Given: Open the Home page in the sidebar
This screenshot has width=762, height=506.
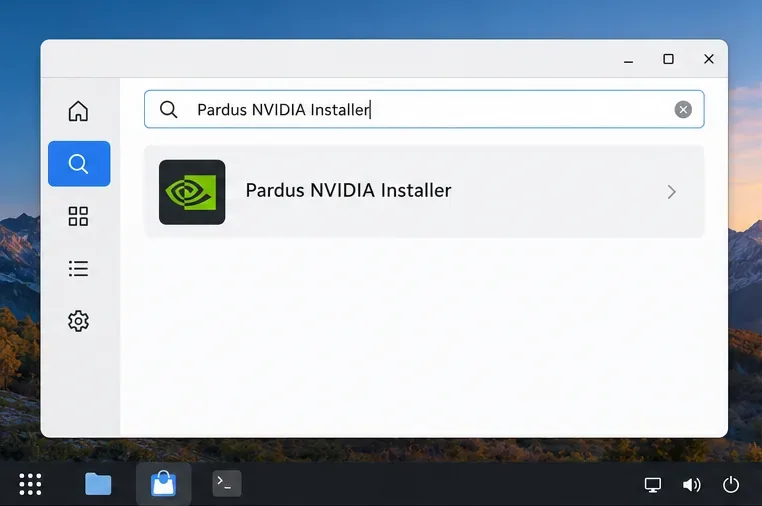Looking at the screenshot, I should [x=78, y=111].
